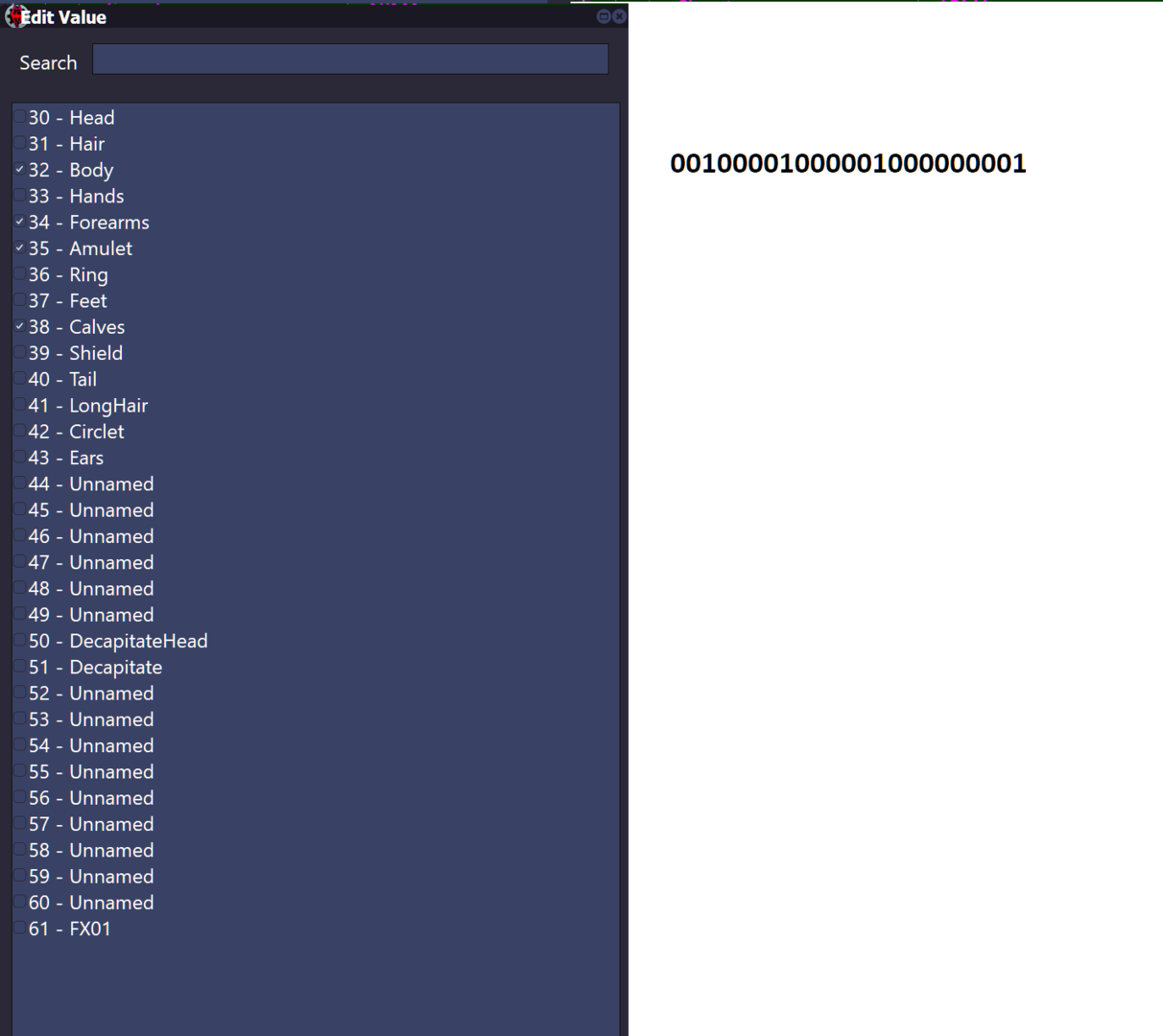Enable the 50 - DecapitateHead checkbox
Screen dimensions: 1163x1036
coord(19,640)
